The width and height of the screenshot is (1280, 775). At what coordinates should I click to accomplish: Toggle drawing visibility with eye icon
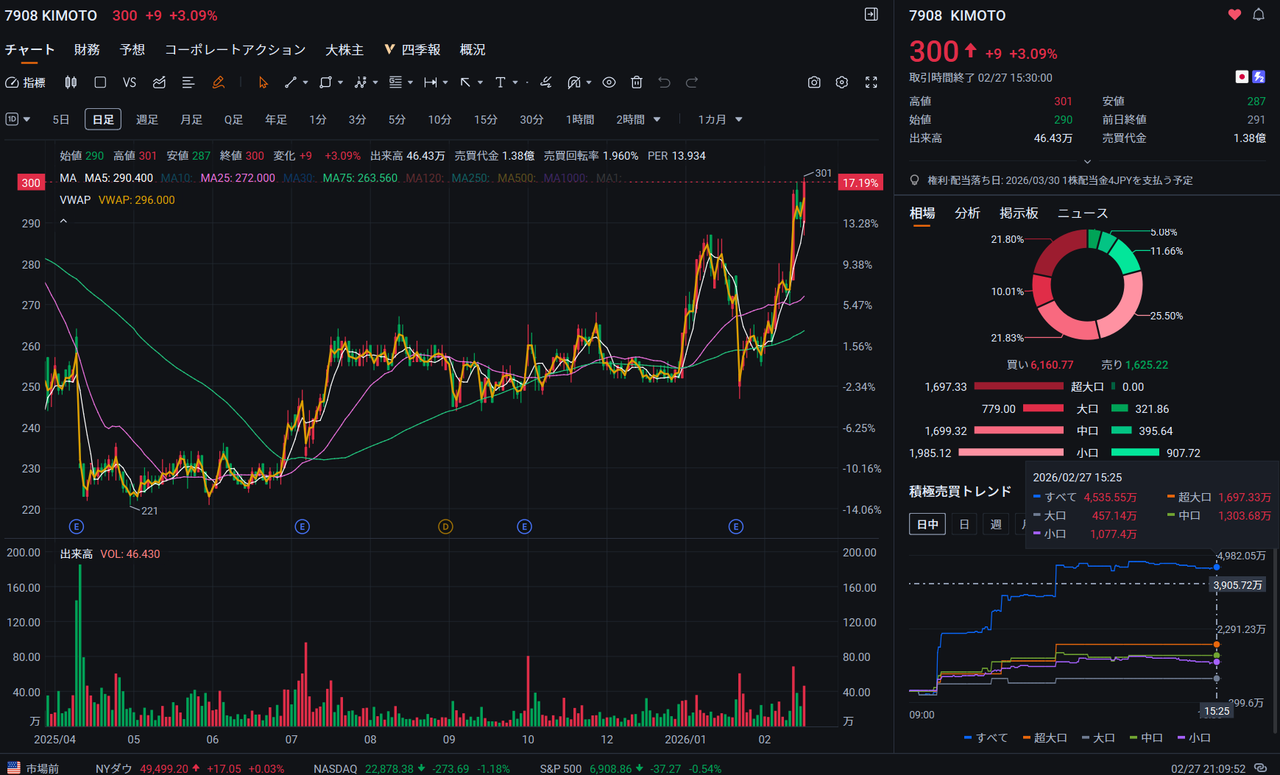(608, 82)
